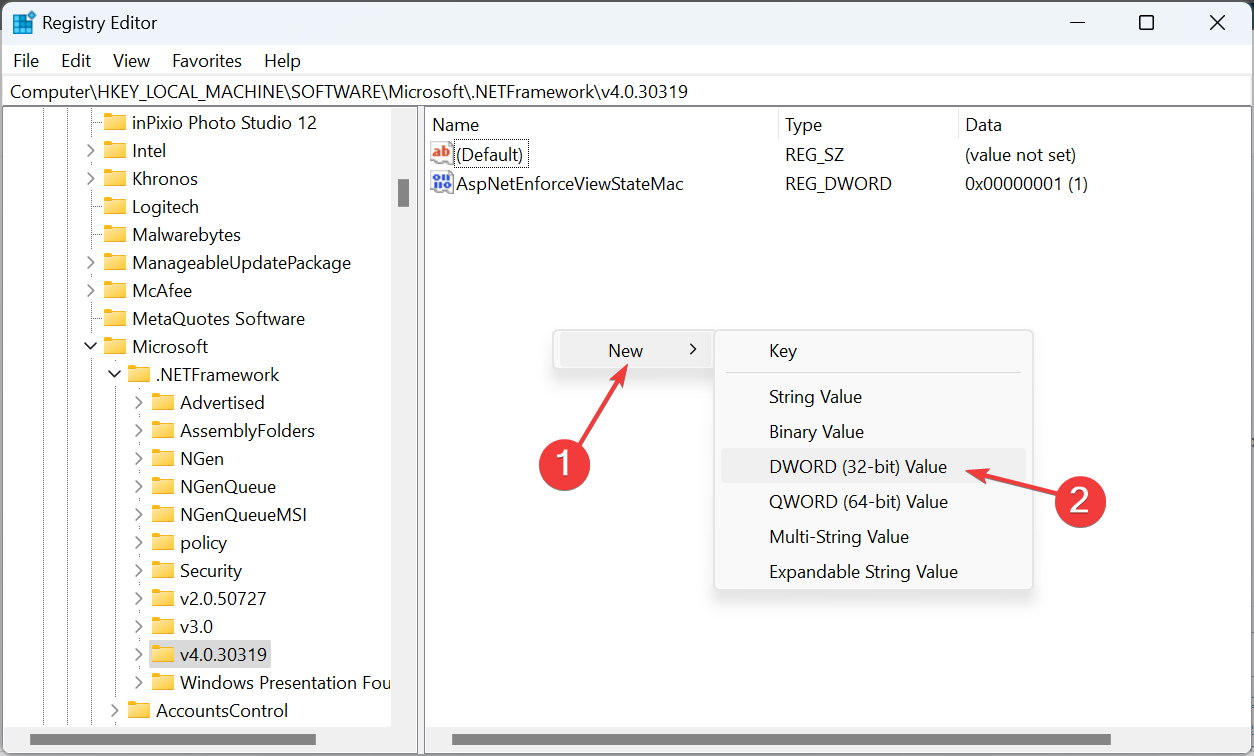
Task: Choose Multi-String Value in the submenu
Action: point(873,536)
